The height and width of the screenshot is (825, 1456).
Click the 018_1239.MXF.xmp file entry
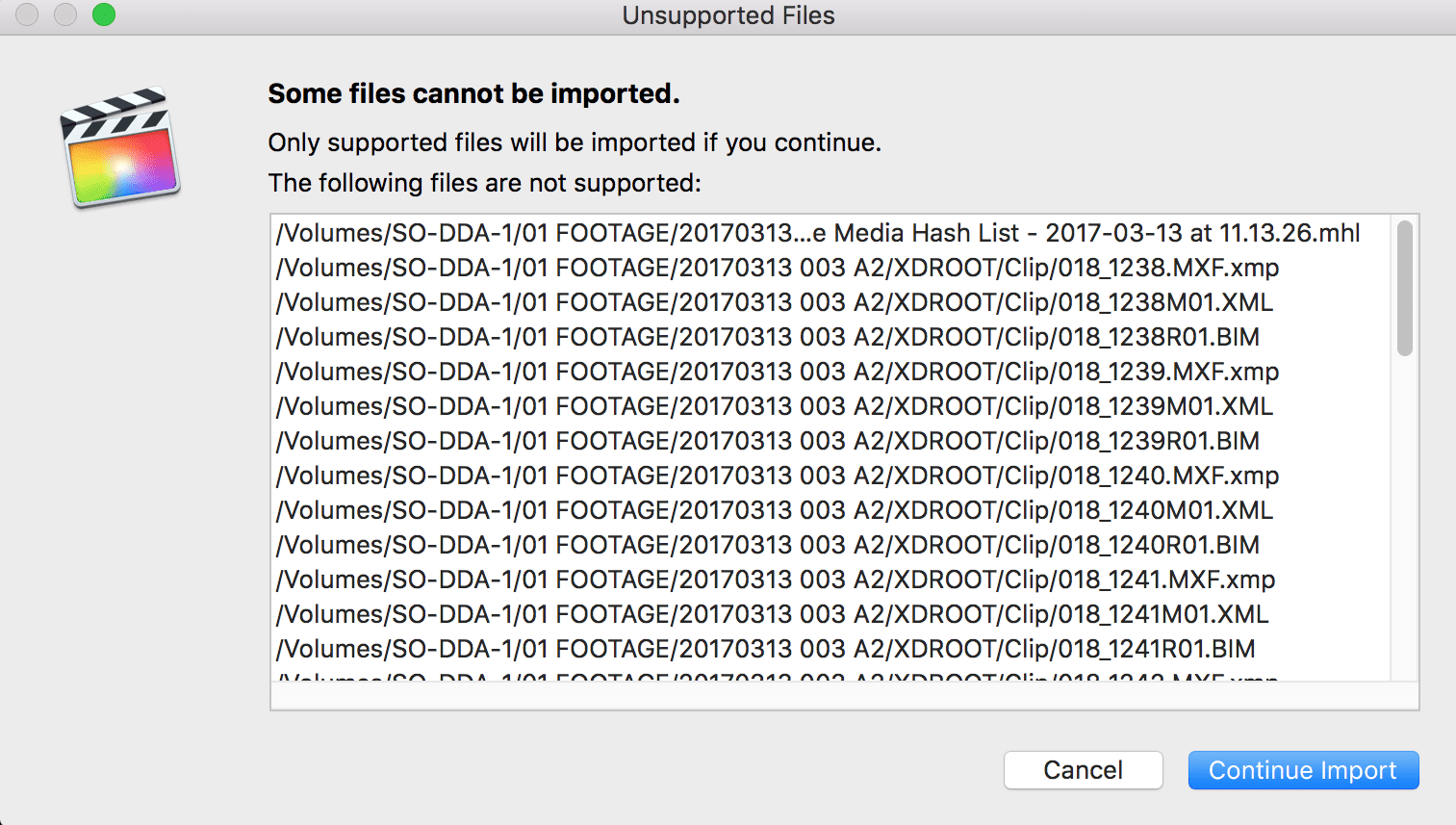776,372
